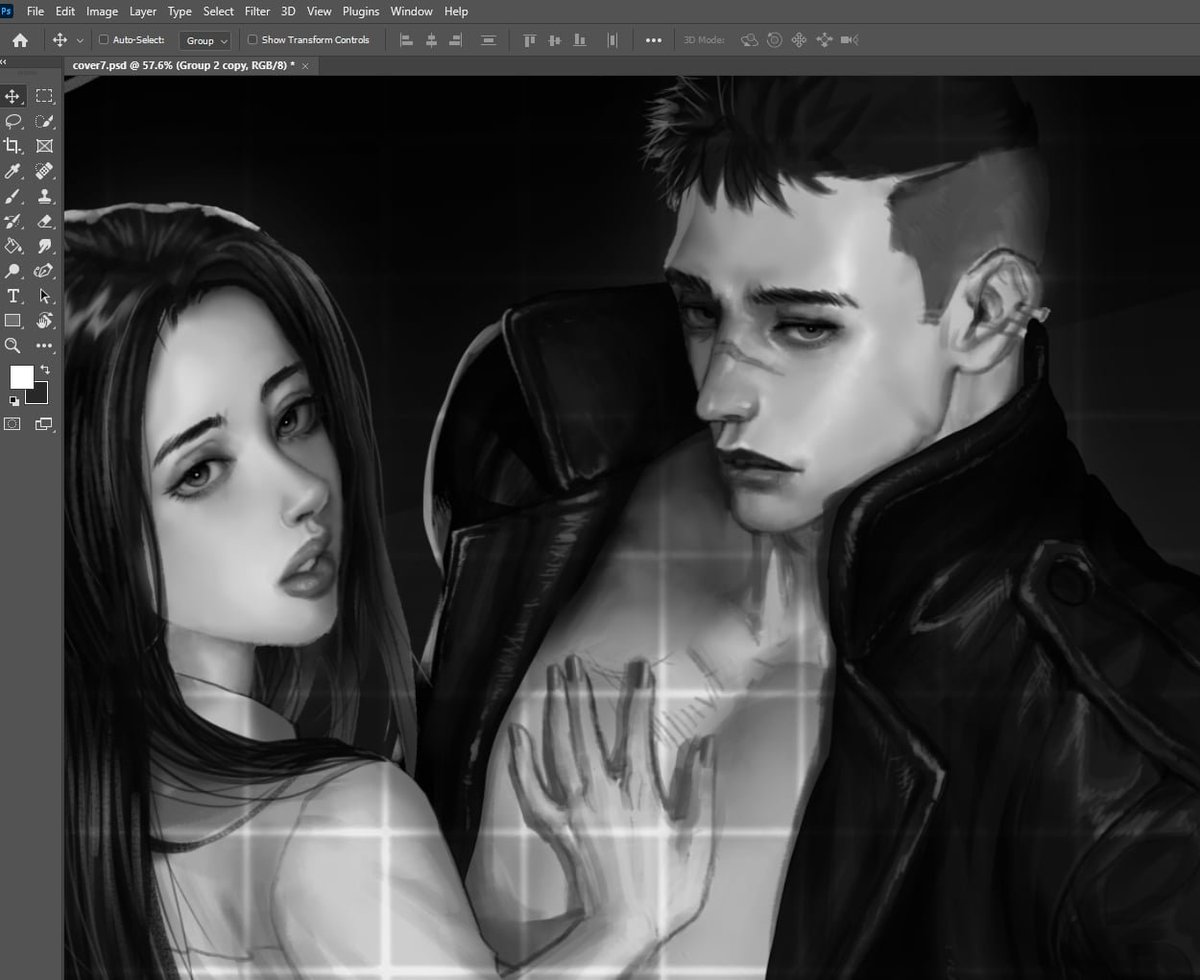Align right edges
1200x980 pixels.
456,40
